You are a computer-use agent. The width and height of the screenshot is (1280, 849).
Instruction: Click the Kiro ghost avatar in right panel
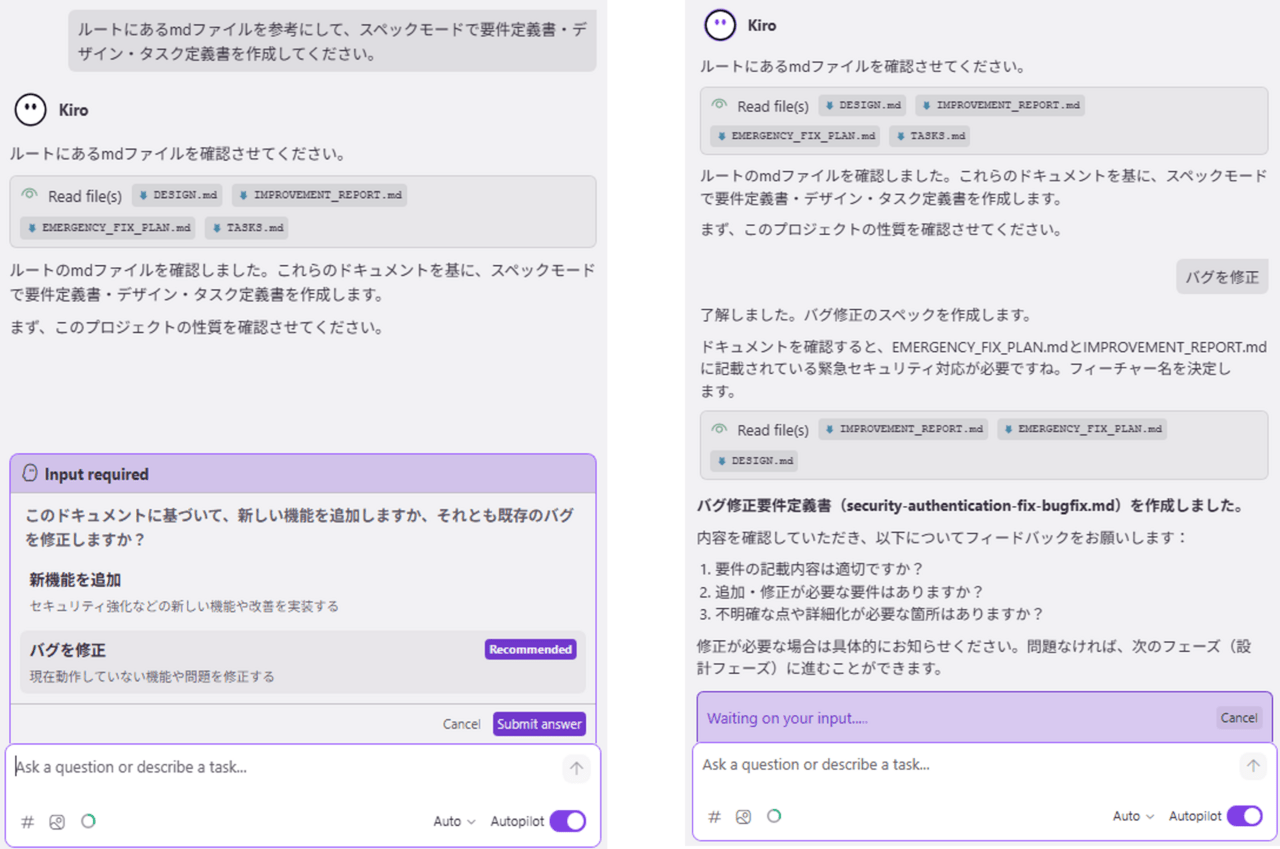[720, 25]
